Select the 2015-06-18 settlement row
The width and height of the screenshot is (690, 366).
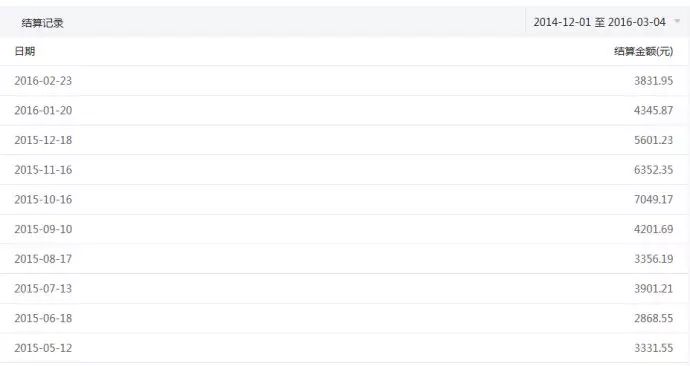344,318
